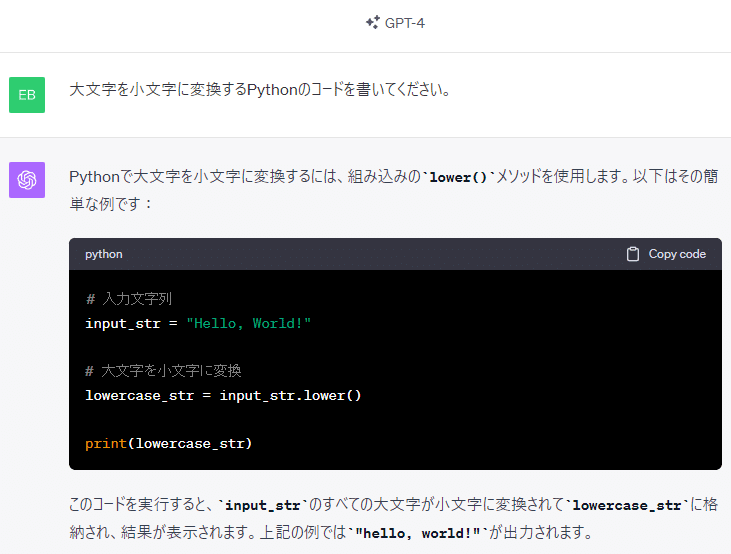Image resolution: width=731 pixels, height=554 pixels.
Task: Click the user's Python request message
Action: click(260, 90)
